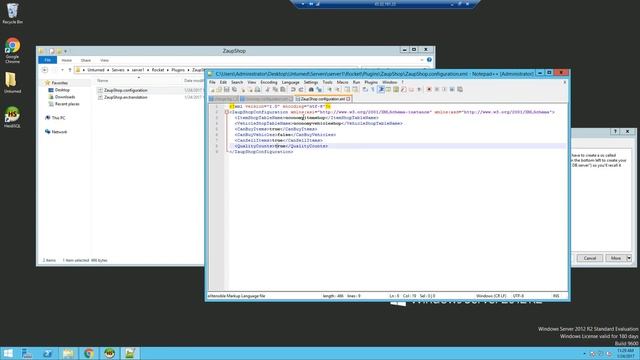This screenshot has width=640, height=360.
Task: Open Find with the binoculars icon
Action: (311, 89)
